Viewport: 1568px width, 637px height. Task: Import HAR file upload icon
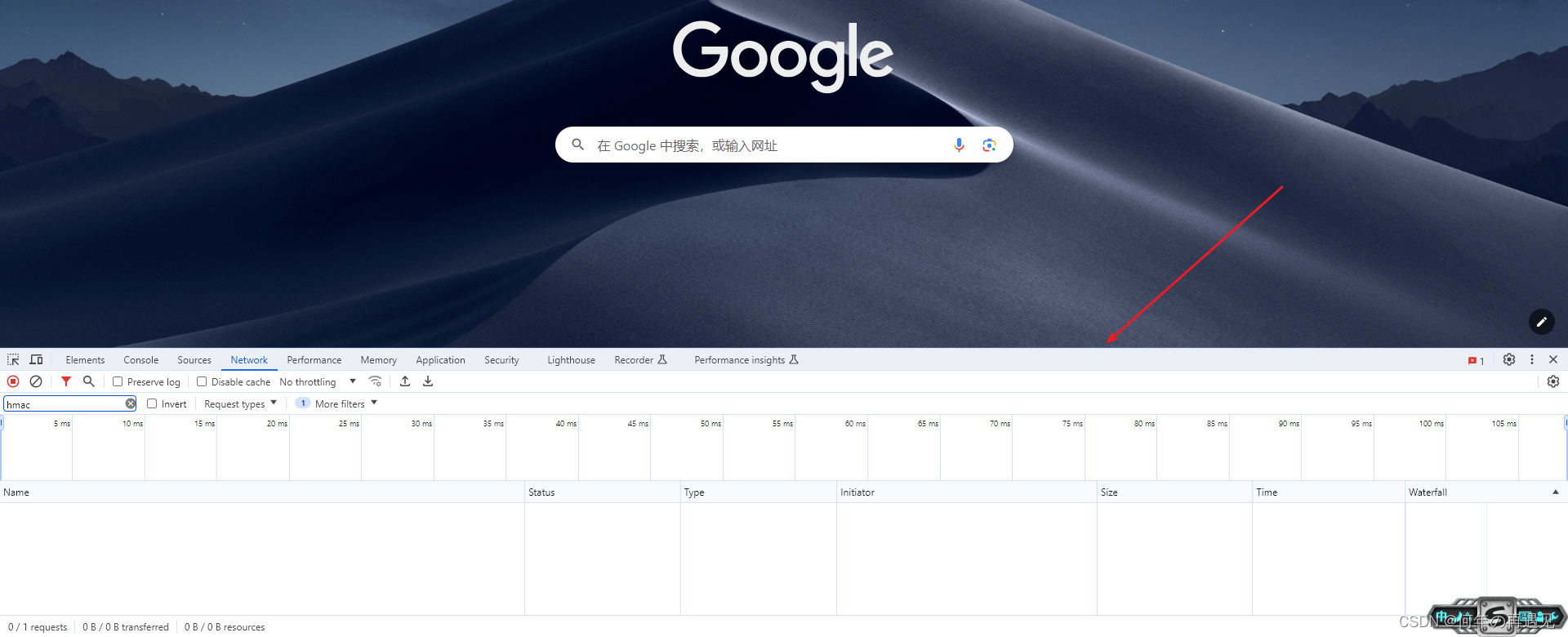pyautogui.click(x=405, y=381)
